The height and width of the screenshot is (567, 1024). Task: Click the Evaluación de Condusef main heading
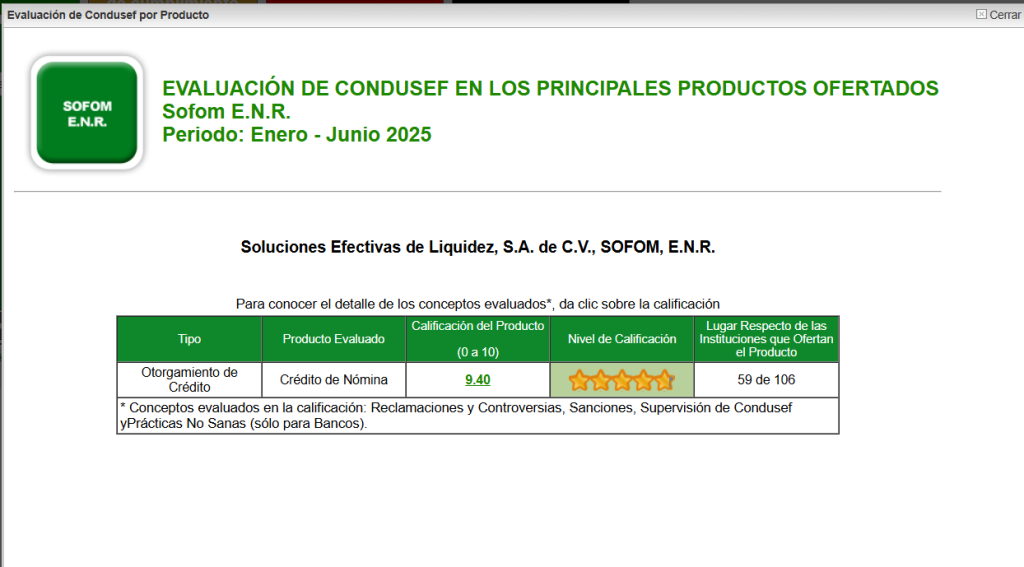click(550, 88)
